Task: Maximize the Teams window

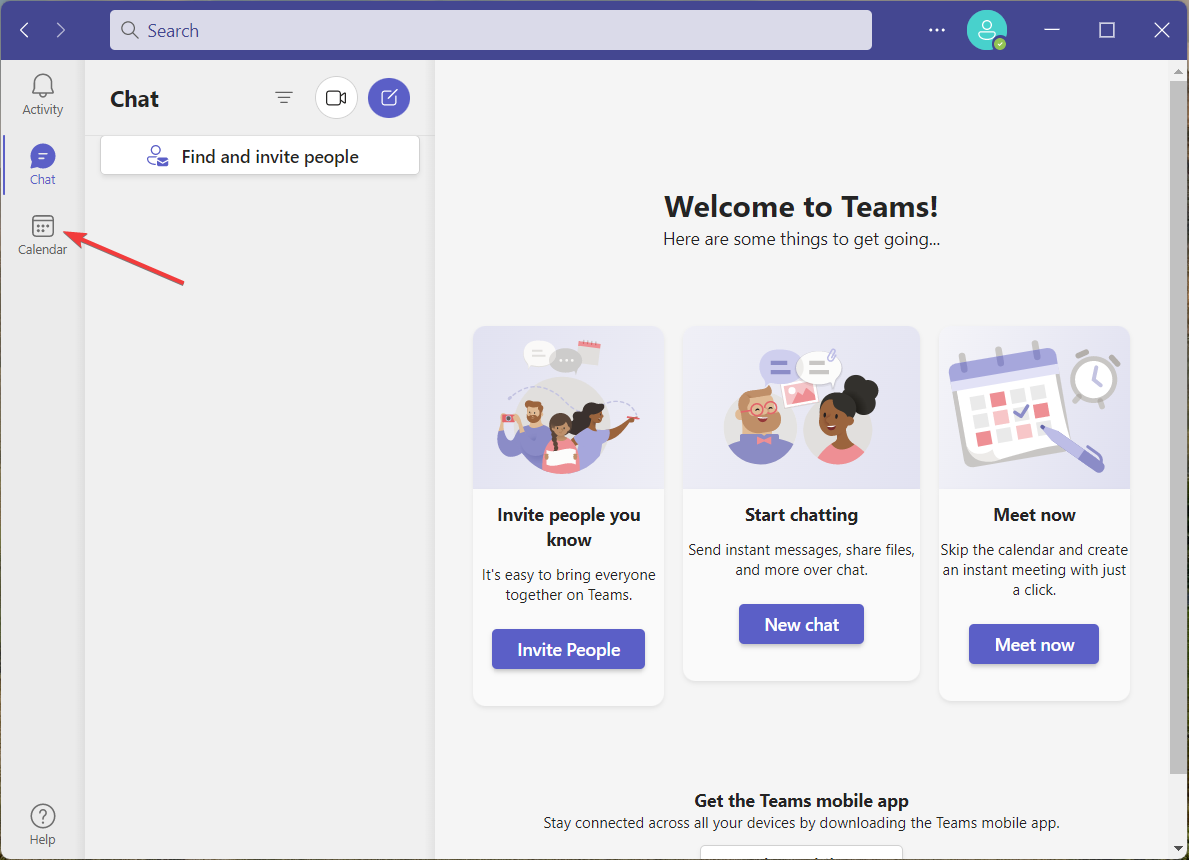Action: [1107, 30]
